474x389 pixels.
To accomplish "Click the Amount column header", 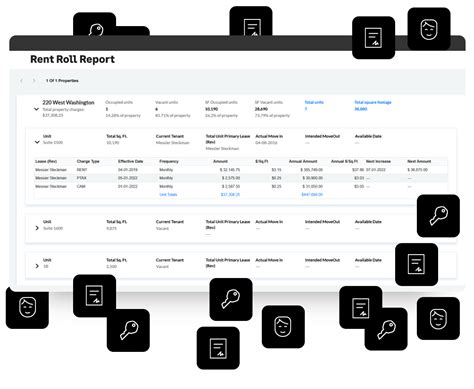I will pos(220,161).
